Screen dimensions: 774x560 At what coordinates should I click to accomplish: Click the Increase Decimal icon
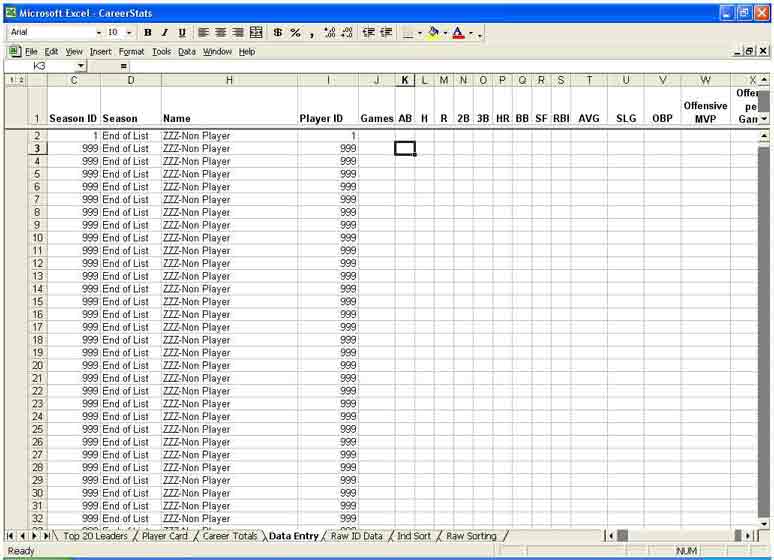coord(330,33)
